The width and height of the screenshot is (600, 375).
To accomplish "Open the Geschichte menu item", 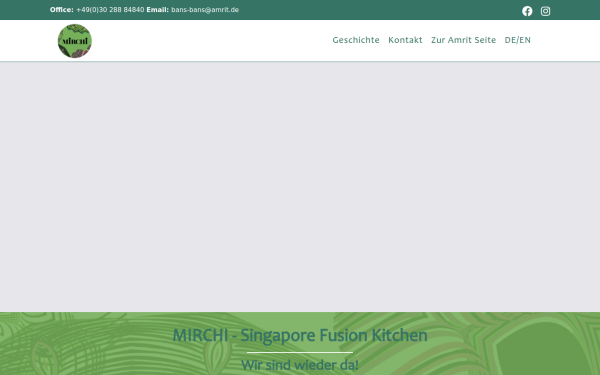I will point(356,40).
